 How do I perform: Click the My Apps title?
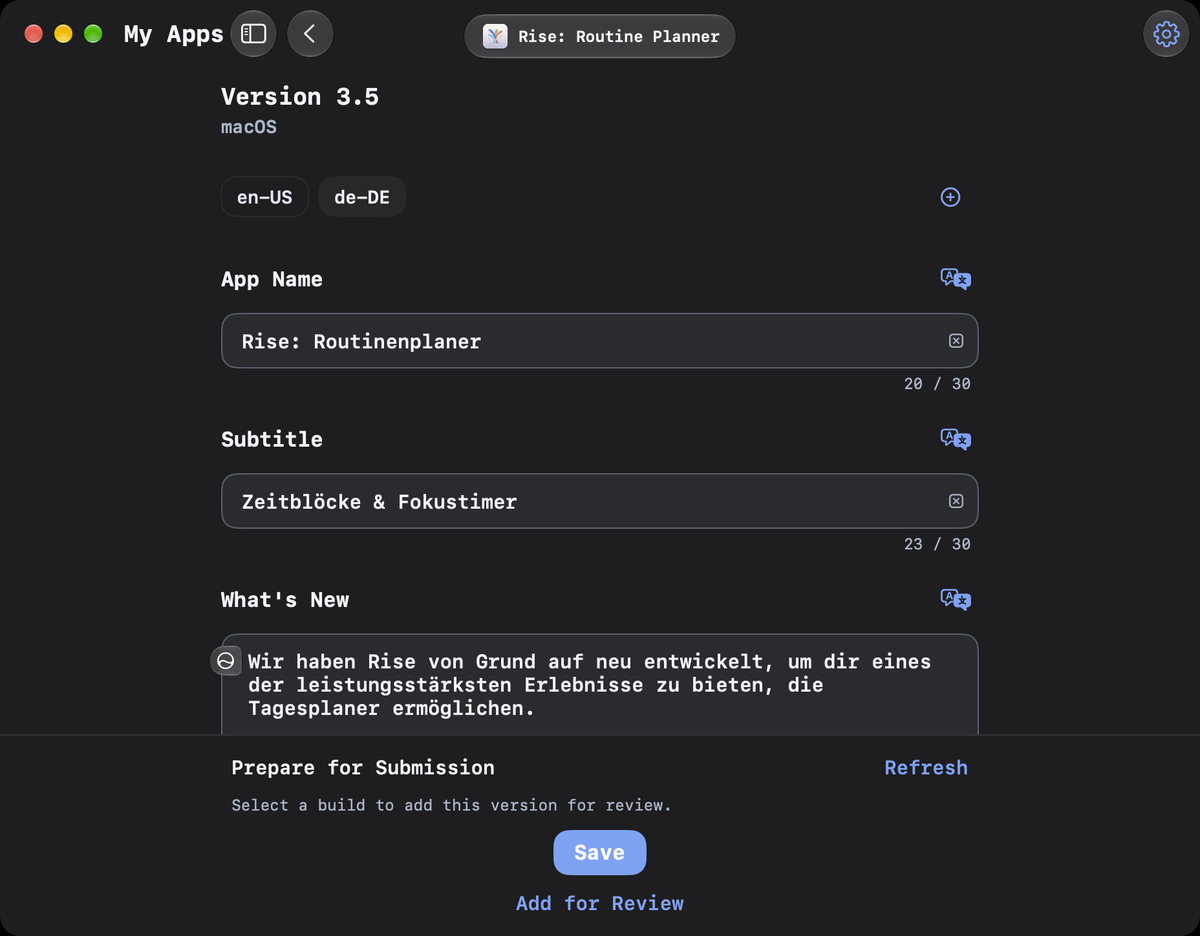click(173, 34)
